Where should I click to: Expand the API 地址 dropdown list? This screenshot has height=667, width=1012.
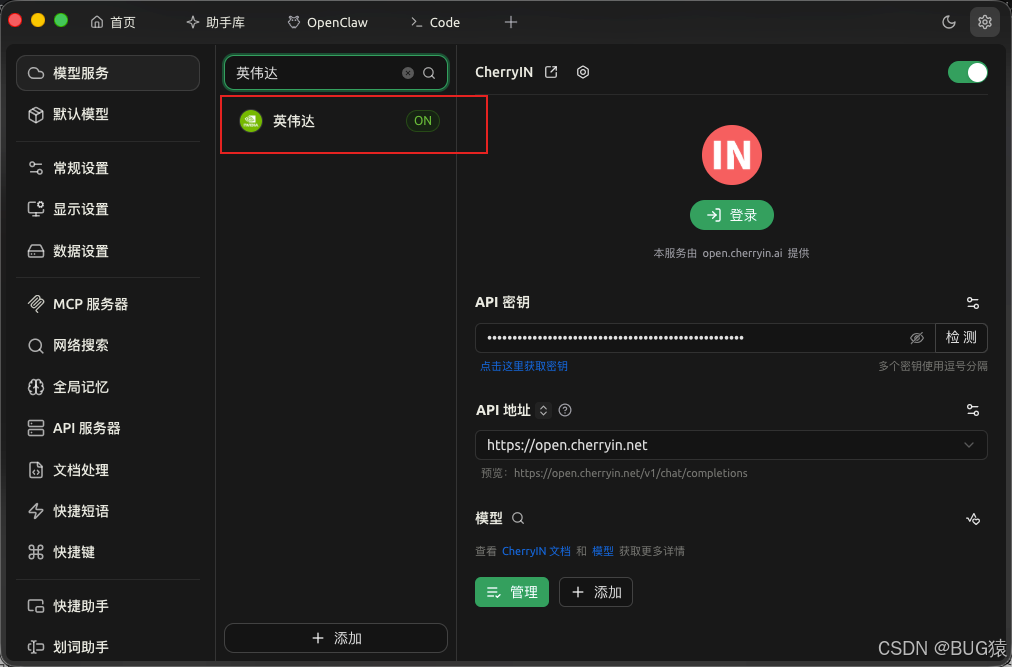[967, 444]
